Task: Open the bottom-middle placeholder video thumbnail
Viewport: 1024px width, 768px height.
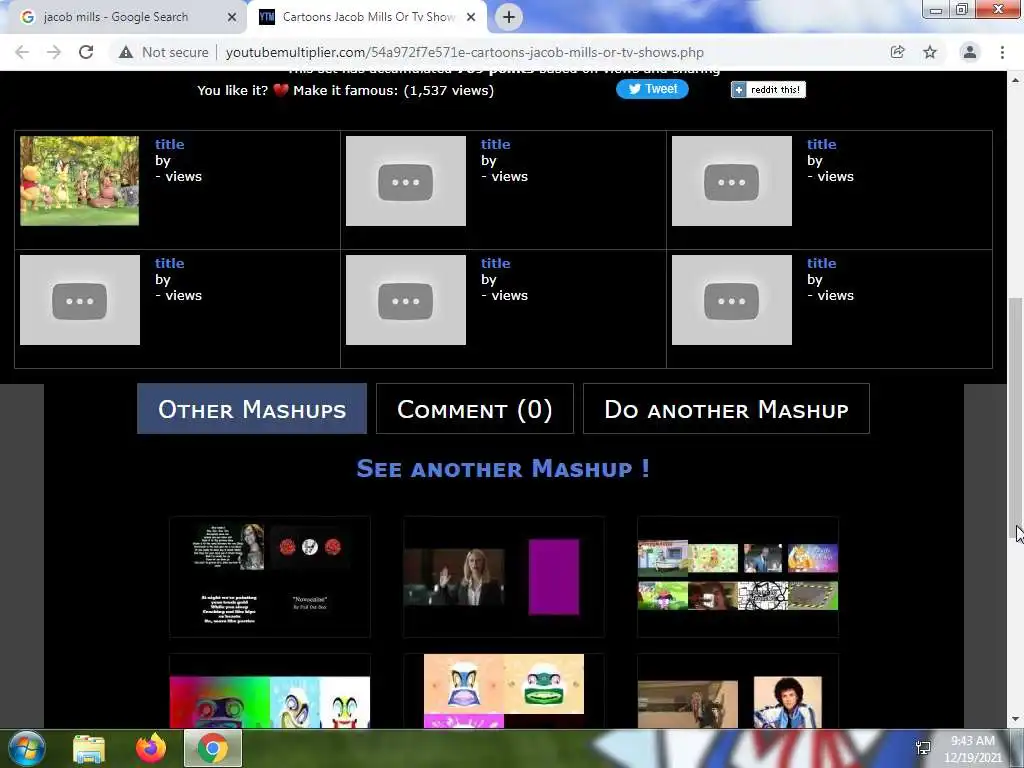Action: pos(406,300)
